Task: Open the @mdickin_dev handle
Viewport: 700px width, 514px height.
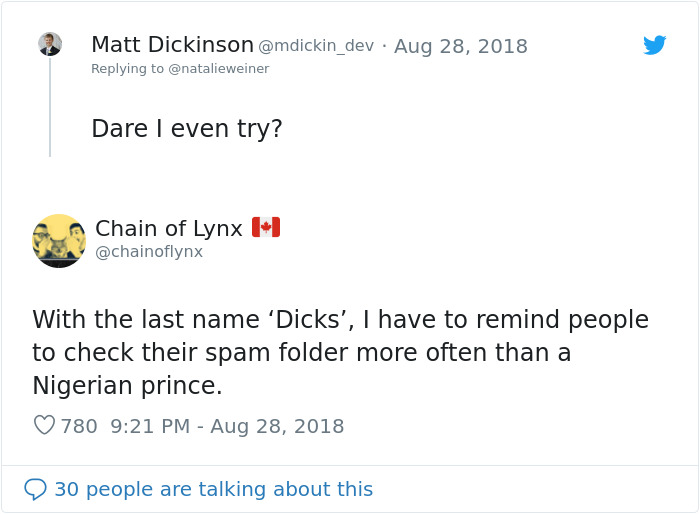Action: [x=316, y=46]
